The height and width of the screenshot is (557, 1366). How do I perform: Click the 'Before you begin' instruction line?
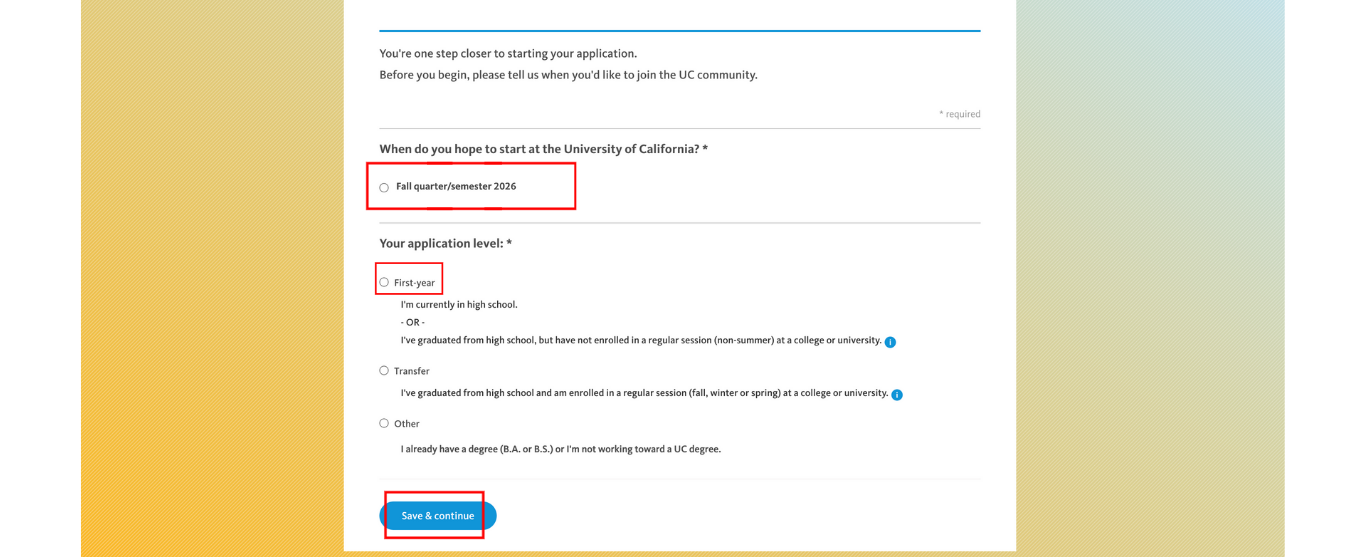(x=568, y=75)
